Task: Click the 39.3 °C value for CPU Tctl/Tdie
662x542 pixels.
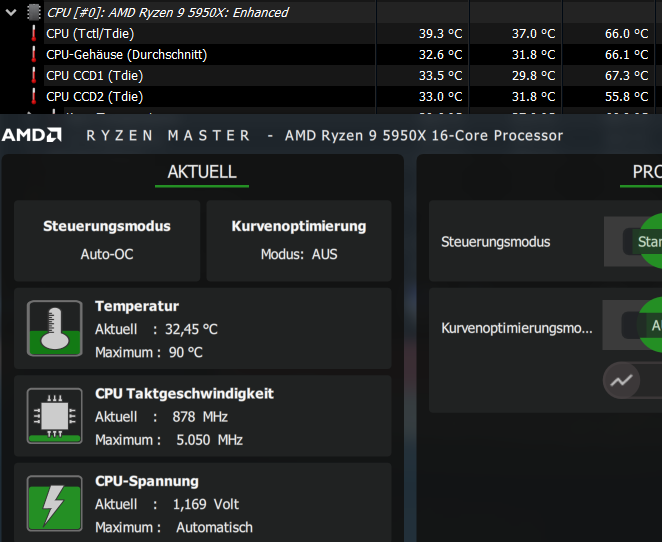Action: coord(440,34)
